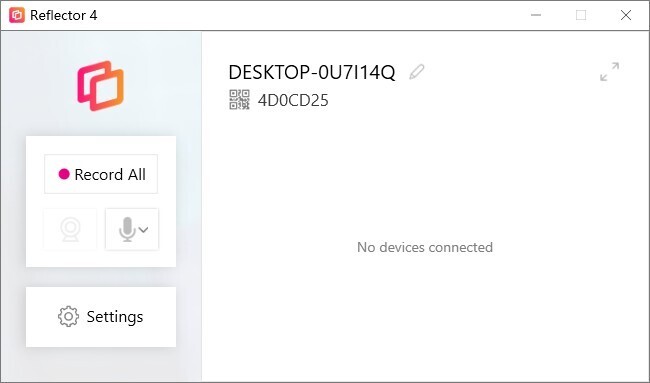Click the Record All button
Image resolution: width=650 pixels, height=383 pixels.
click(x=101, y=174)
